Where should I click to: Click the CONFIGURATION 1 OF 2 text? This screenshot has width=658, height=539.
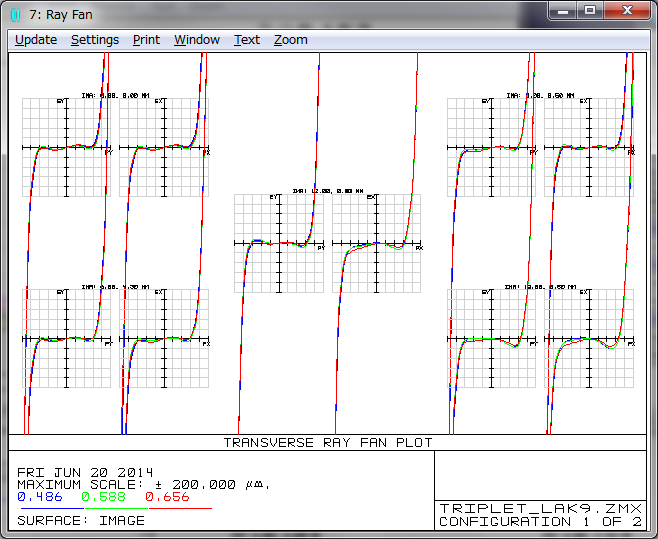540,522
